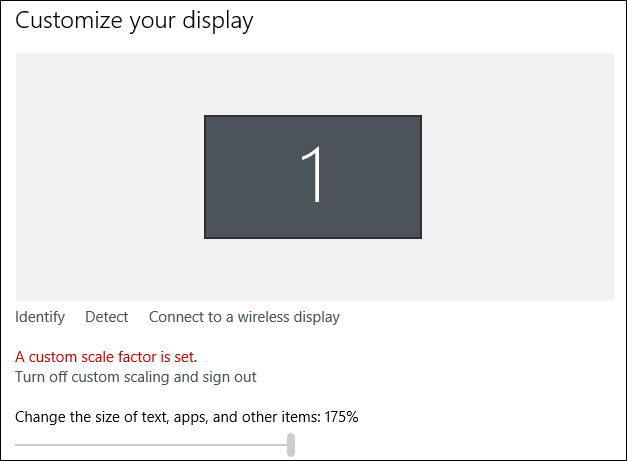The height and width of the screenshot is (461, 627).
Task: Click empty gray area below monitor 1
Action: [x=313, y=269]
